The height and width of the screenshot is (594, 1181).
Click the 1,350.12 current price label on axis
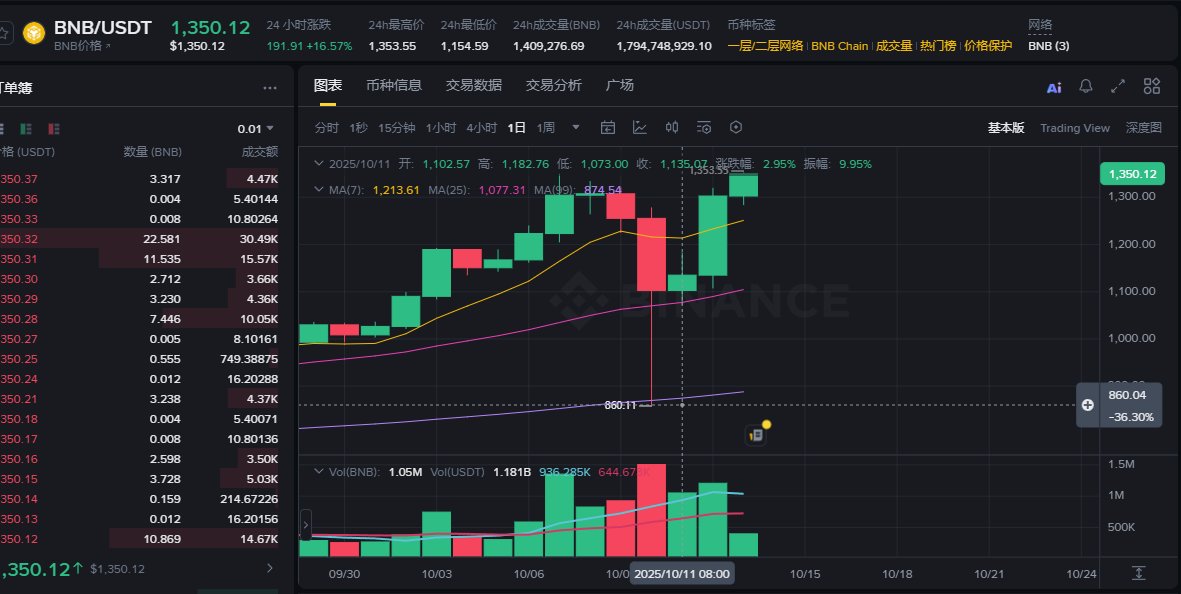(1132, 174)
